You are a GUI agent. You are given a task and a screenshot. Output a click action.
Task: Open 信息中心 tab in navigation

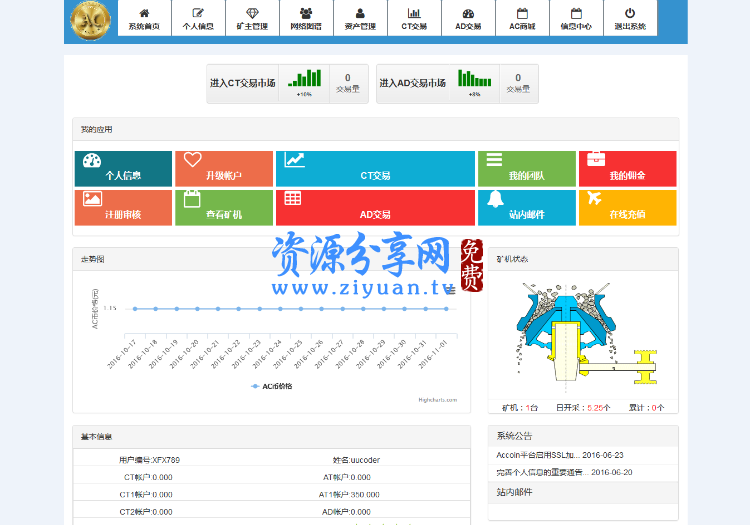[x=576, y=18]
